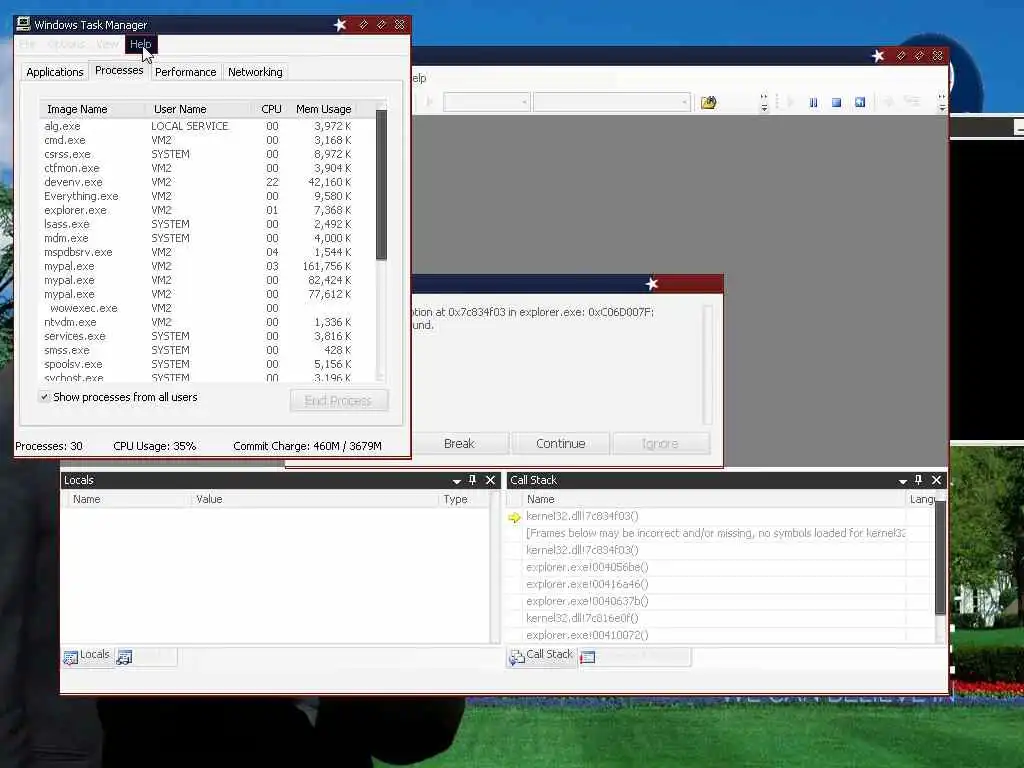Select the alg.exe process row
The height and width of the screenshot is (768, 1024).
pyautogui.click(x=198, y=126)
